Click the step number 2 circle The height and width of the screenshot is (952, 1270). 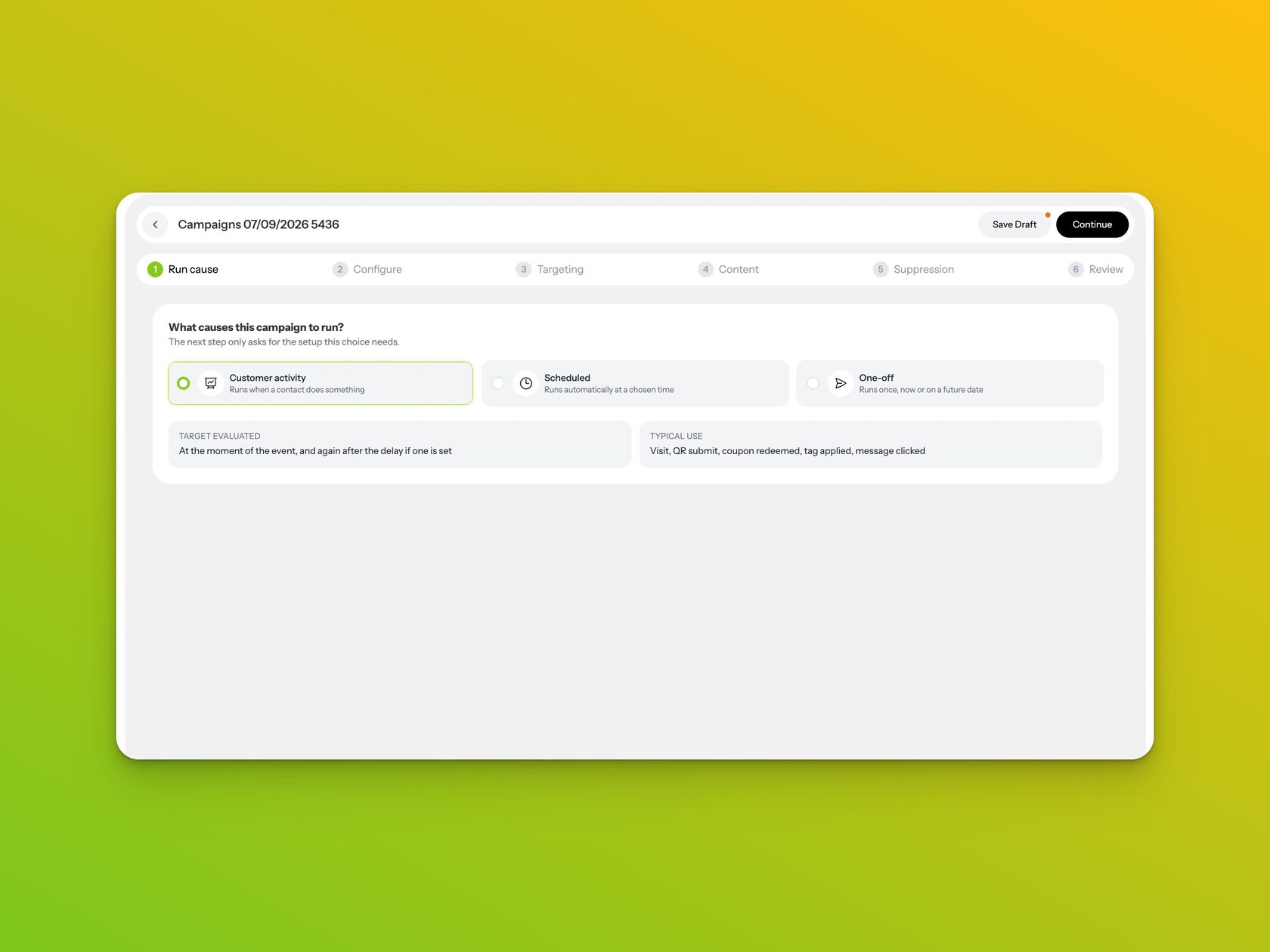(x=340, y=269)
